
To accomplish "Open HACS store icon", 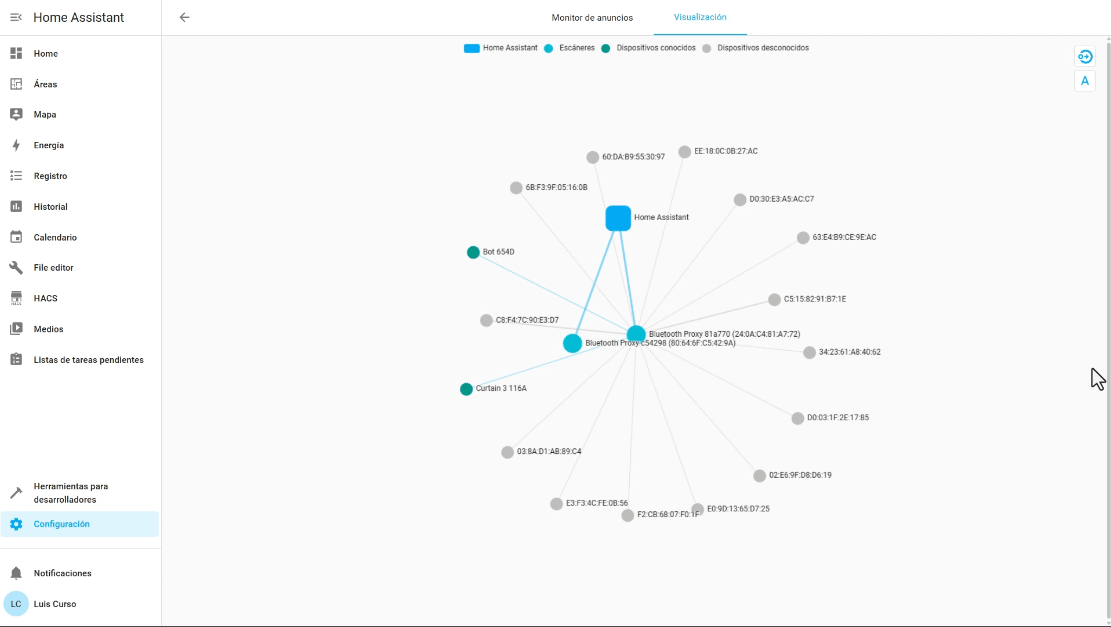I will coord(16,298).
